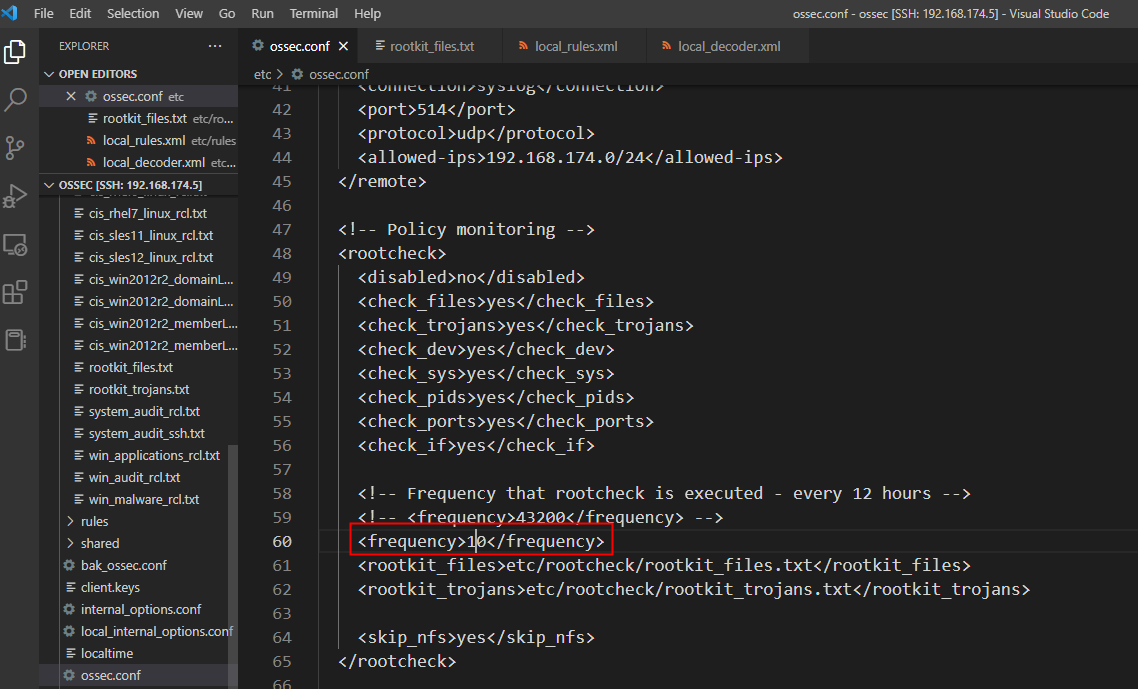Image resolution: width=1138 pixels, height=689 pixels.
Task: Open the View menu
Action: coord(189,13)
